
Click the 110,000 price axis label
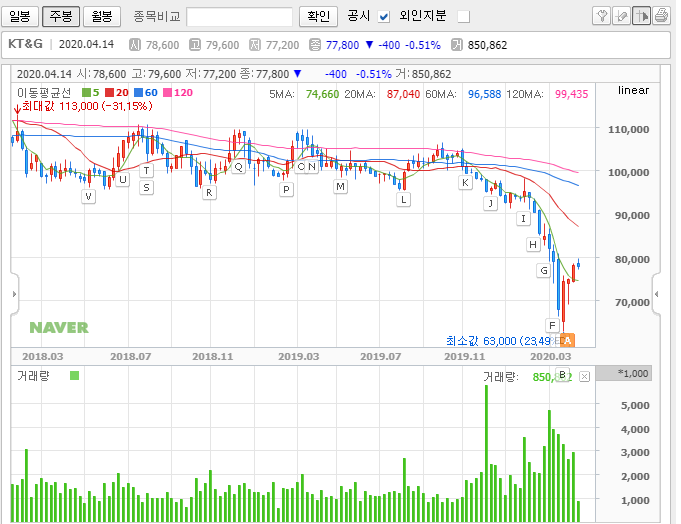click(x=628, y=129)
